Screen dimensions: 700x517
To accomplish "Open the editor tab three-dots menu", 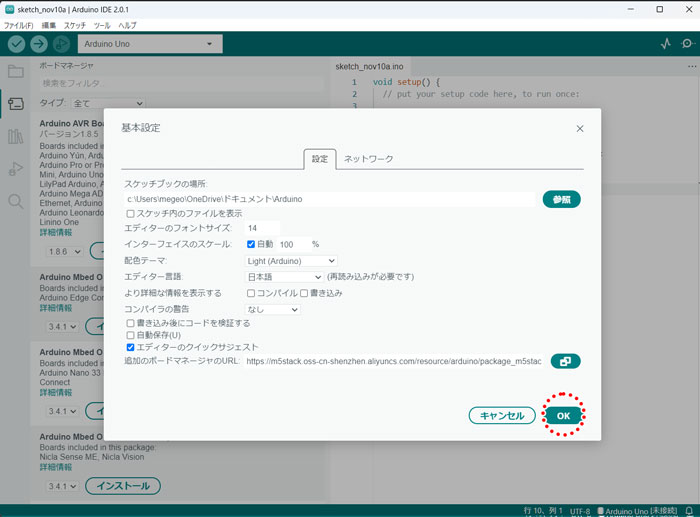I will click(692, 67).
